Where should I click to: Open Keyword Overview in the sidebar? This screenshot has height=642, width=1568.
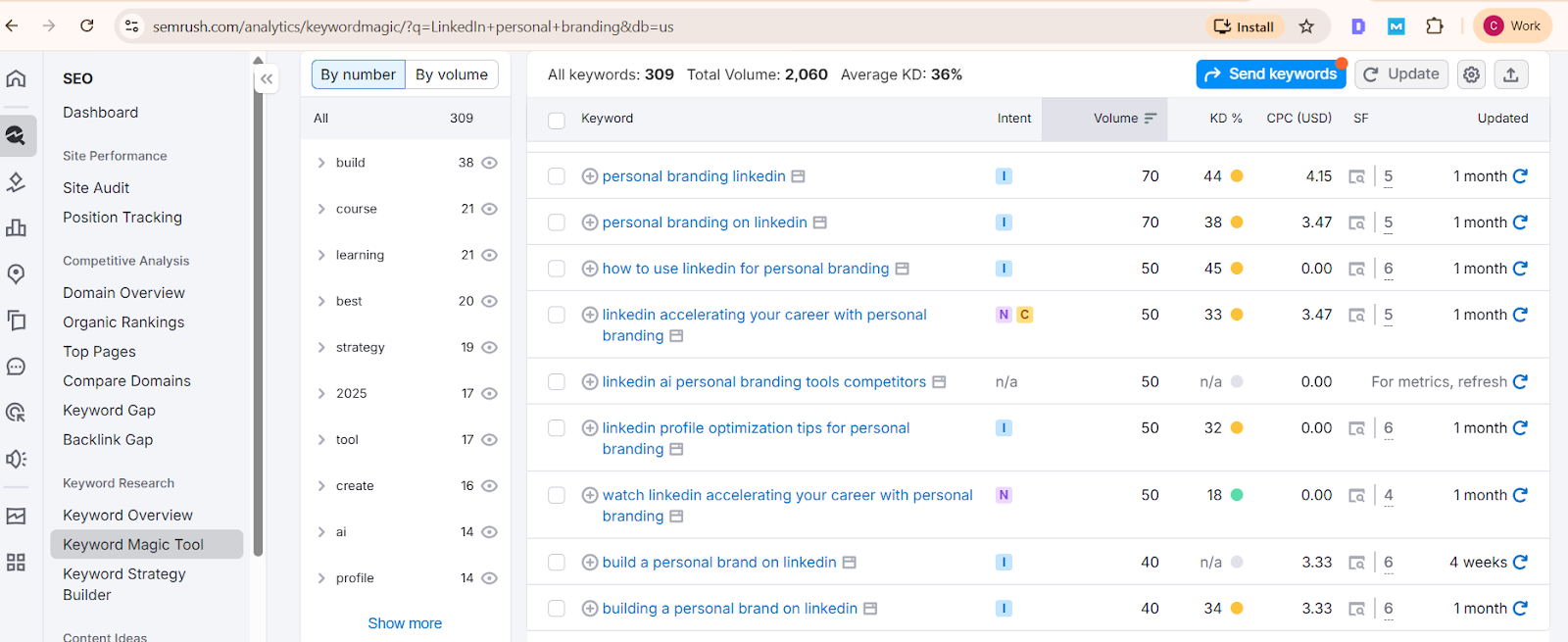pyautogui.click(x=128, y=516)
